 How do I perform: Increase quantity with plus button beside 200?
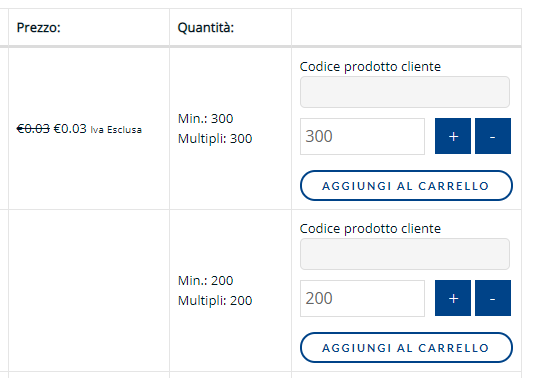(x=453, y=298)
